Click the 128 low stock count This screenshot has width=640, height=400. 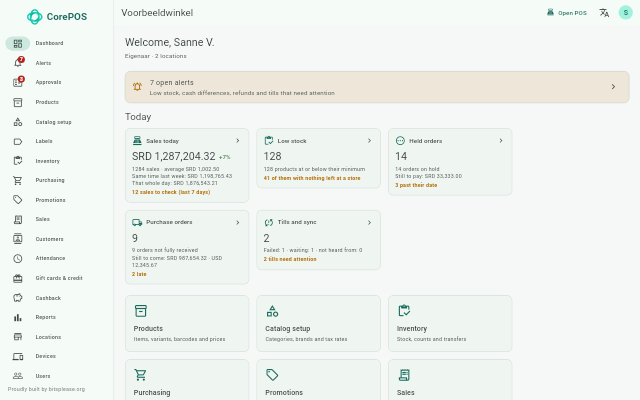click(x=273, y=156)
